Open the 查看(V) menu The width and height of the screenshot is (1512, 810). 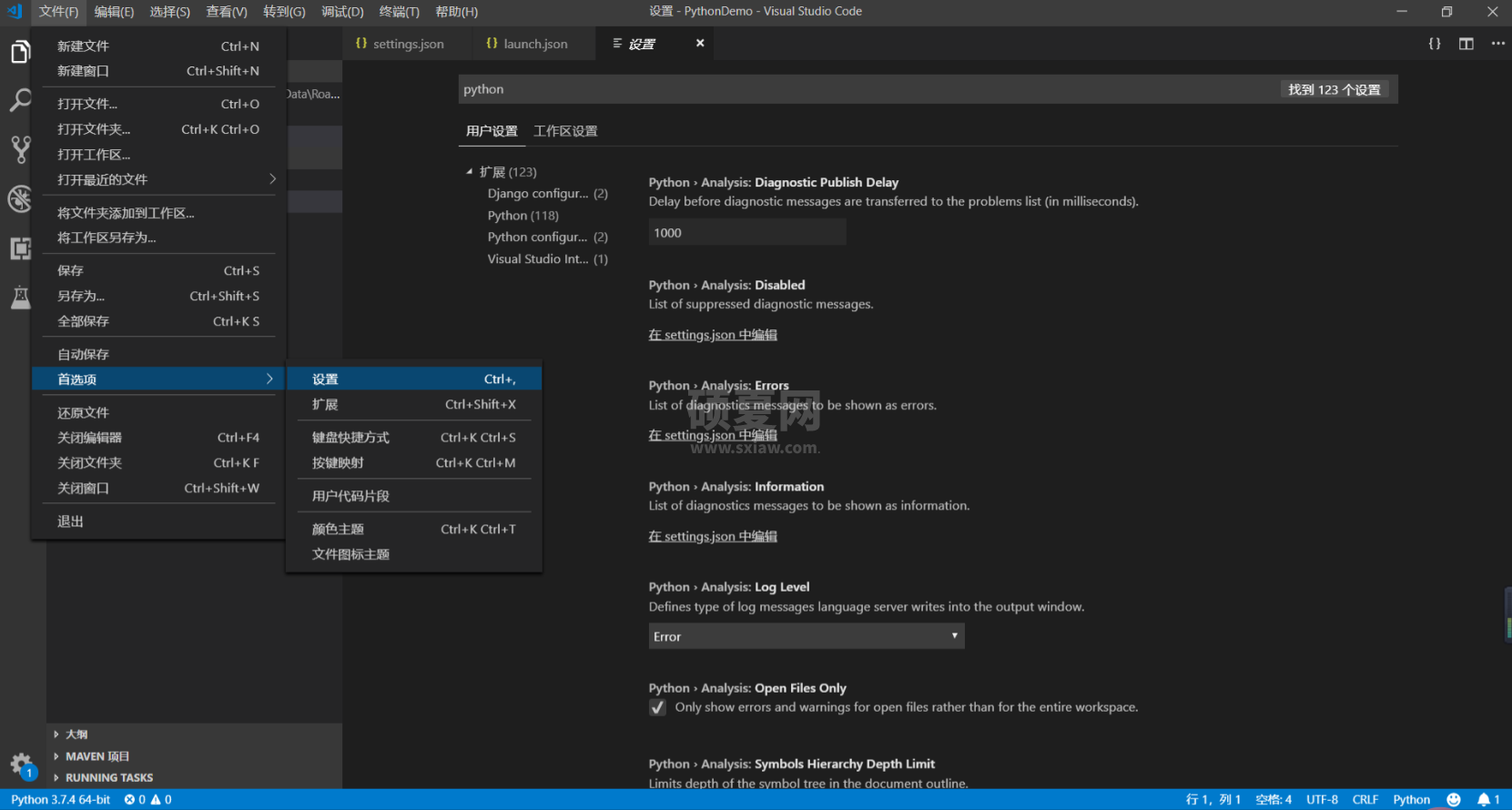pos(227,12)
